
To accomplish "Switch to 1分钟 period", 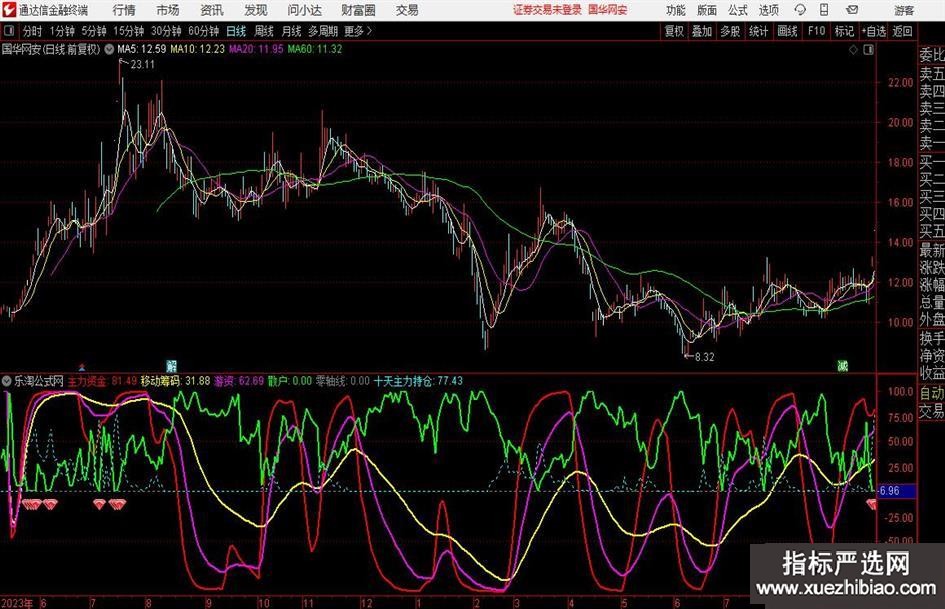I will (x=62, y=31).
